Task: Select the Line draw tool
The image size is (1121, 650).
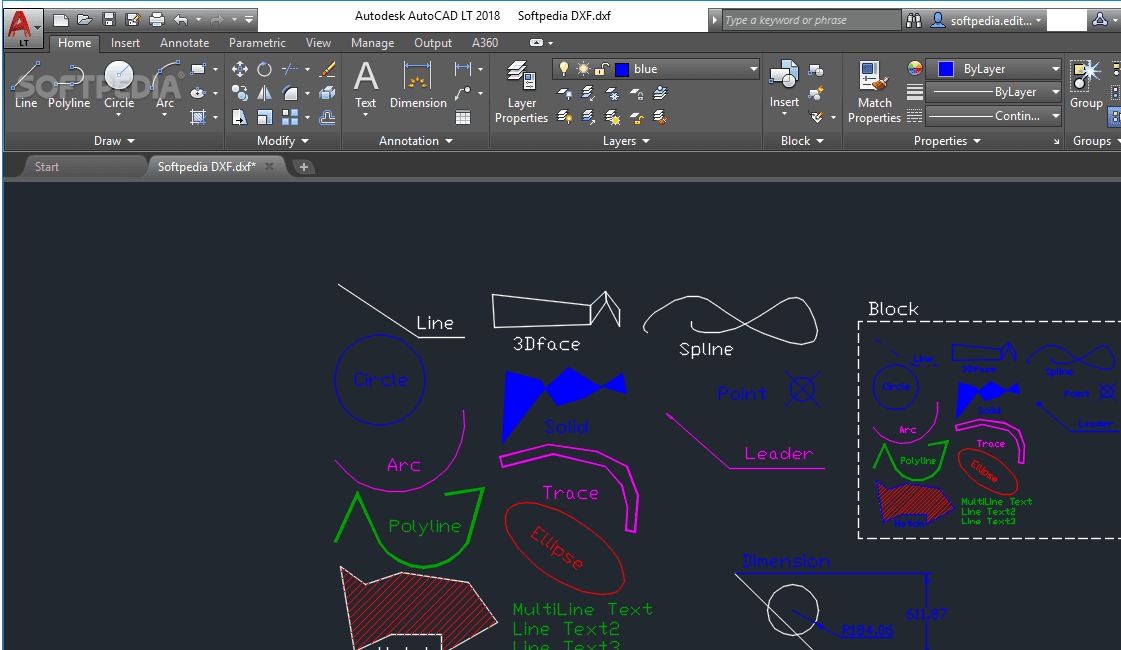Action: [26, 84]
